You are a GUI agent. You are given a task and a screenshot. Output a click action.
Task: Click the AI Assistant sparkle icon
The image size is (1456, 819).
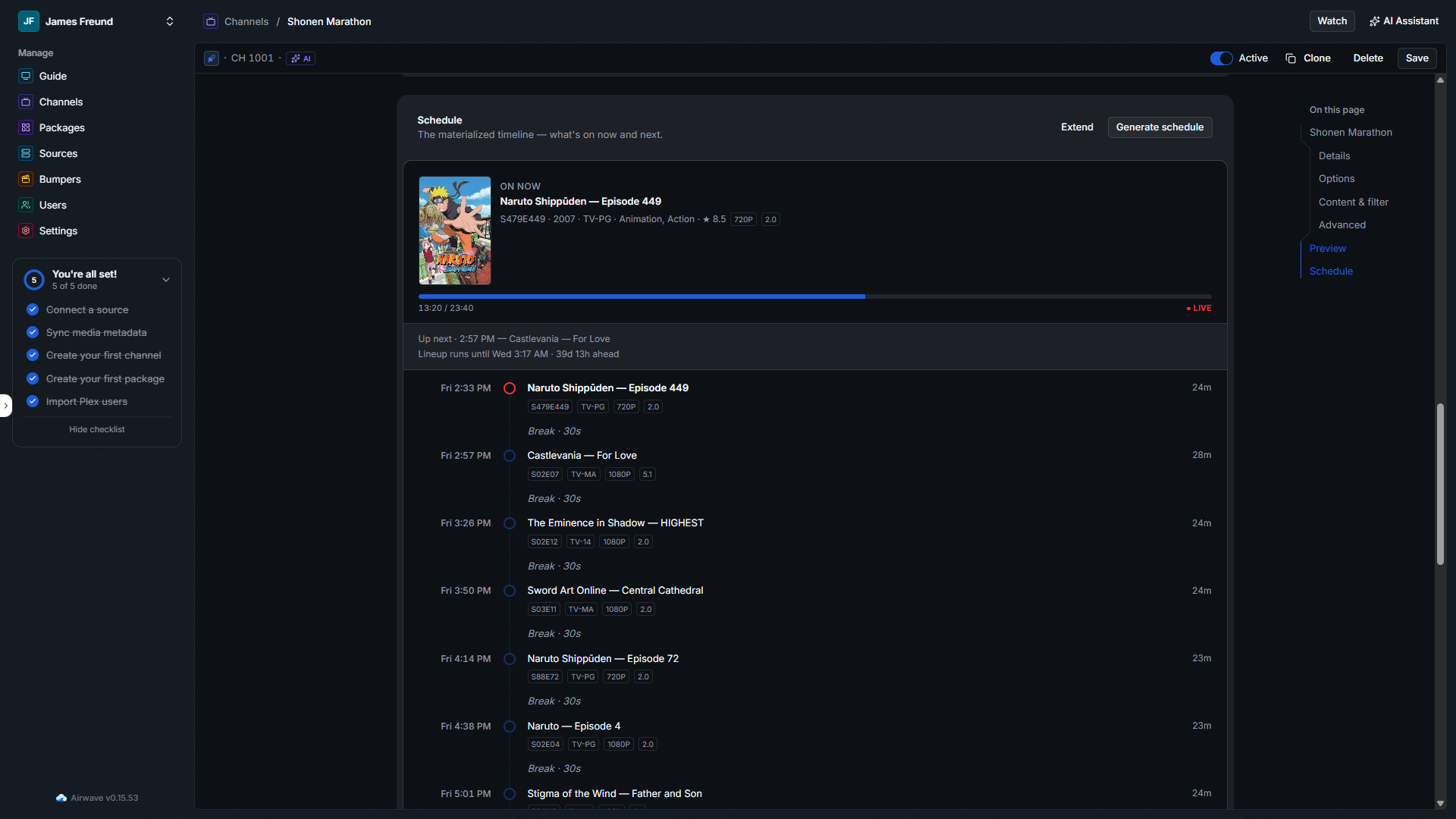click(1374, 21)
